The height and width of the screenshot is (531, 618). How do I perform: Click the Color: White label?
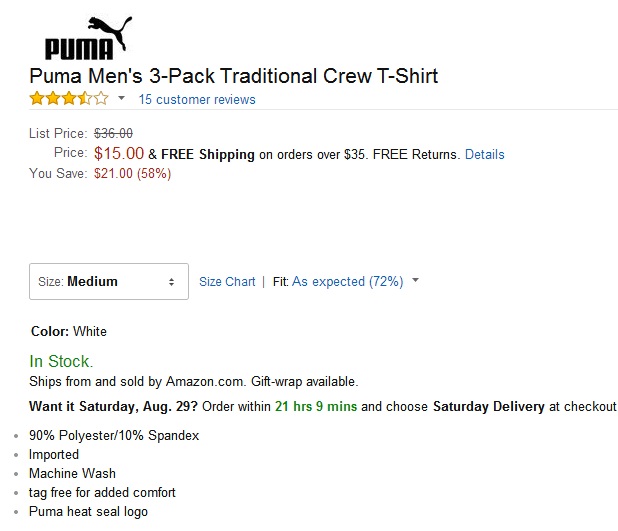point(69,331)
